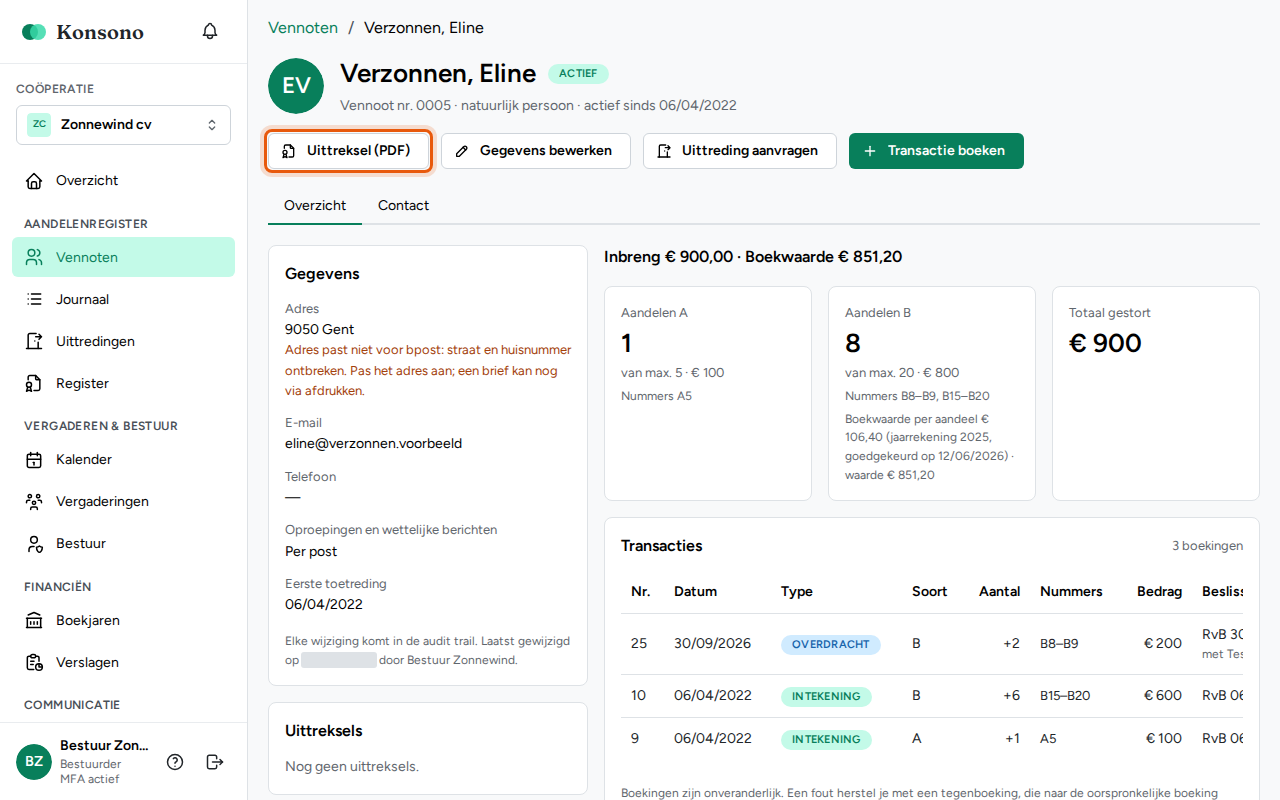Follow the Vennoten breadcrumb link
The image size is (1280, 800).
coord(303,28)
